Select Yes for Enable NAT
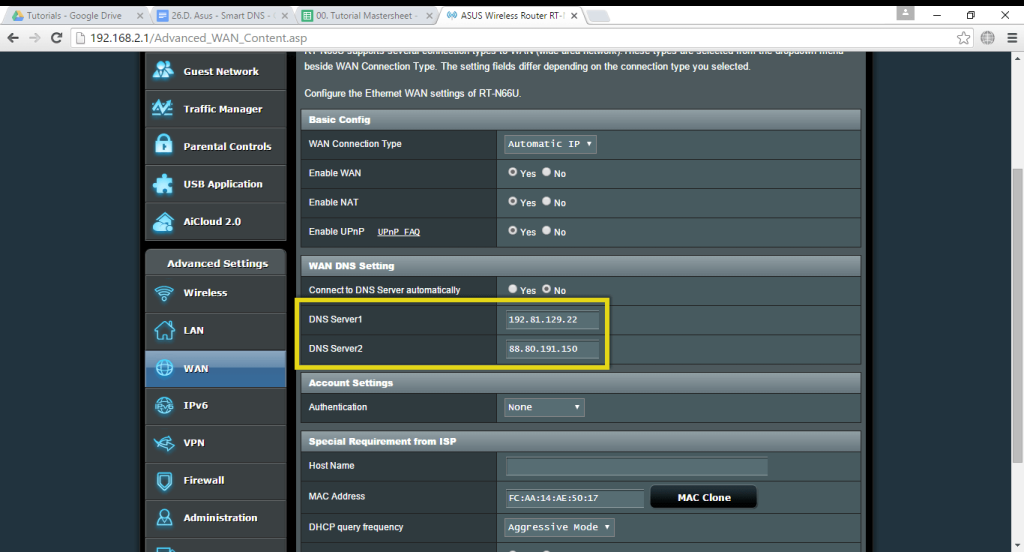The width and height of the screenshot is (1024, 552). pyautogui.click(x=513, y=201)
